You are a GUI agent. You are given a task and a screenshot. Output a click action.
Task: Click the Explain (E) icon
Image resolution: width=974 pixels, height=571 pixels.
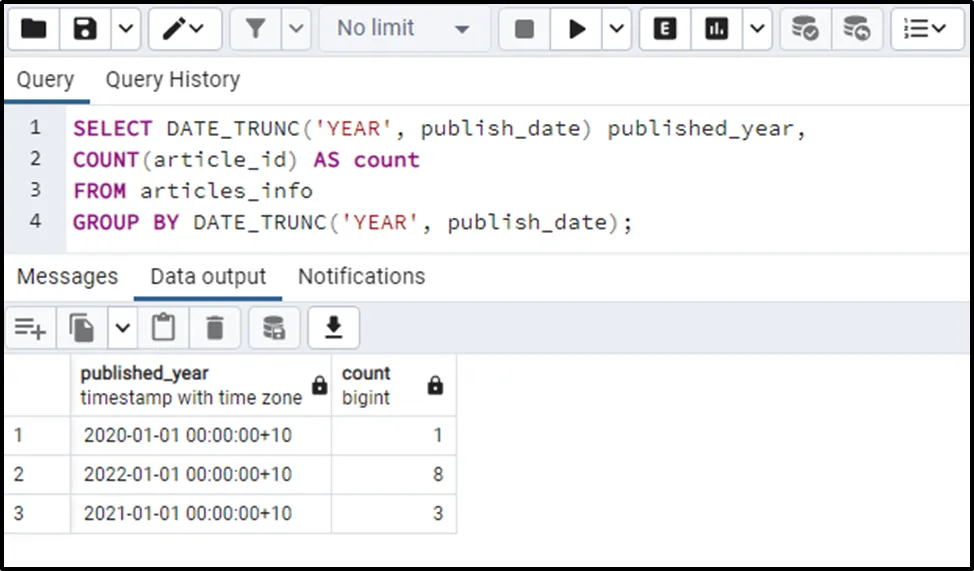pyautogui.click(x=664, y=29)
